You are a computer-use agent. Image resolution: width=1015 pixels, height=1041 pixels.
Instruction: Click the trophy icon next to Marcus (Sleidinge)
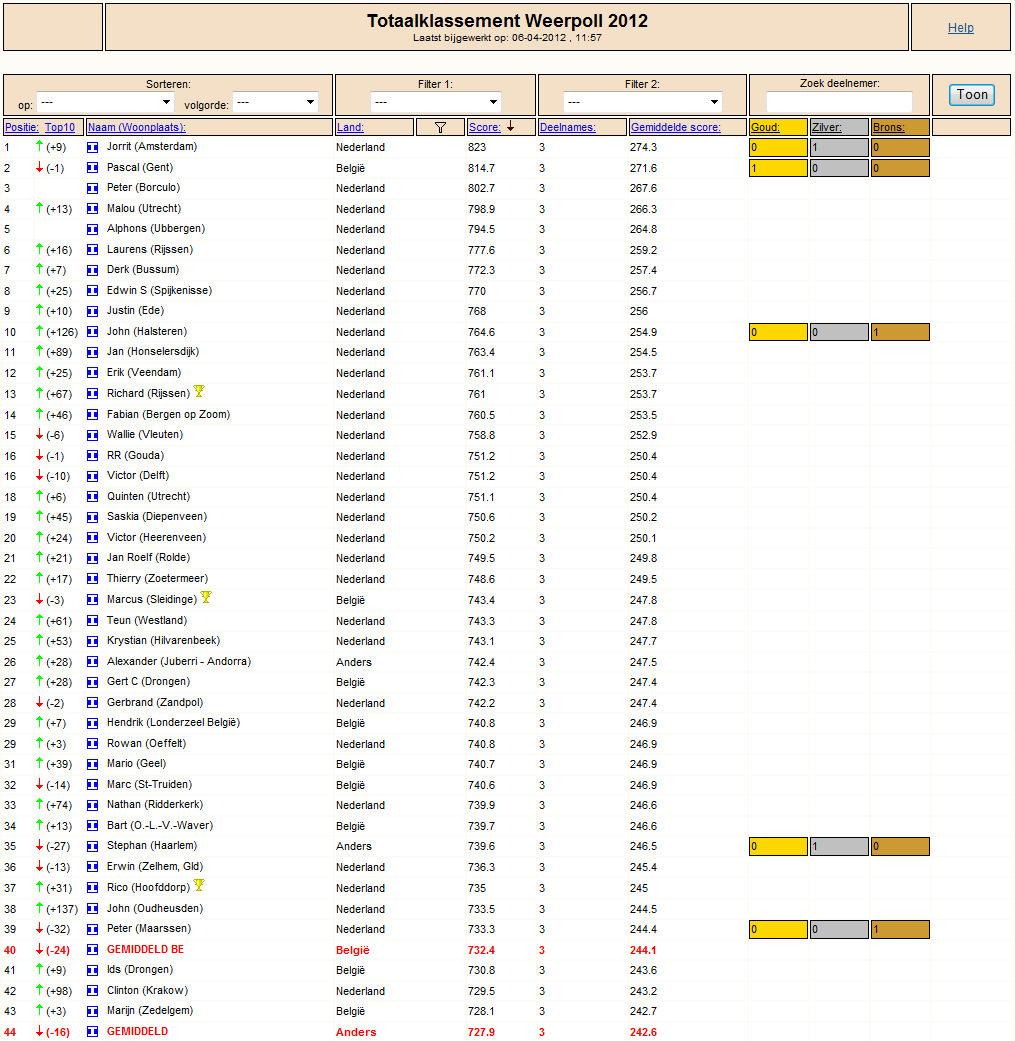pyautogui.click(x=206, y=597)
